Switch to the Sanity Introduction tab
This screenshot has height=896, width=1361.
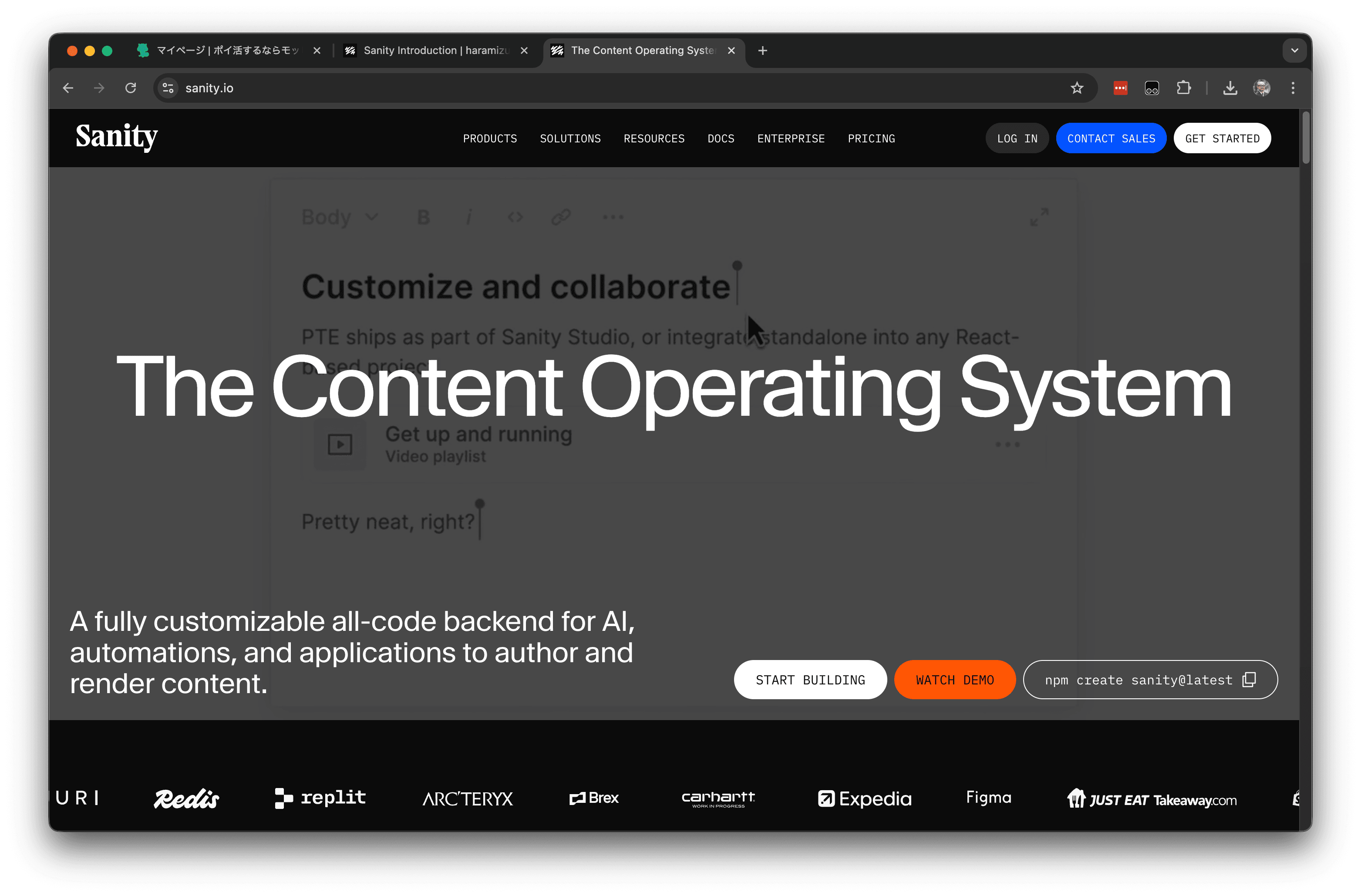[x=435, y=51]
